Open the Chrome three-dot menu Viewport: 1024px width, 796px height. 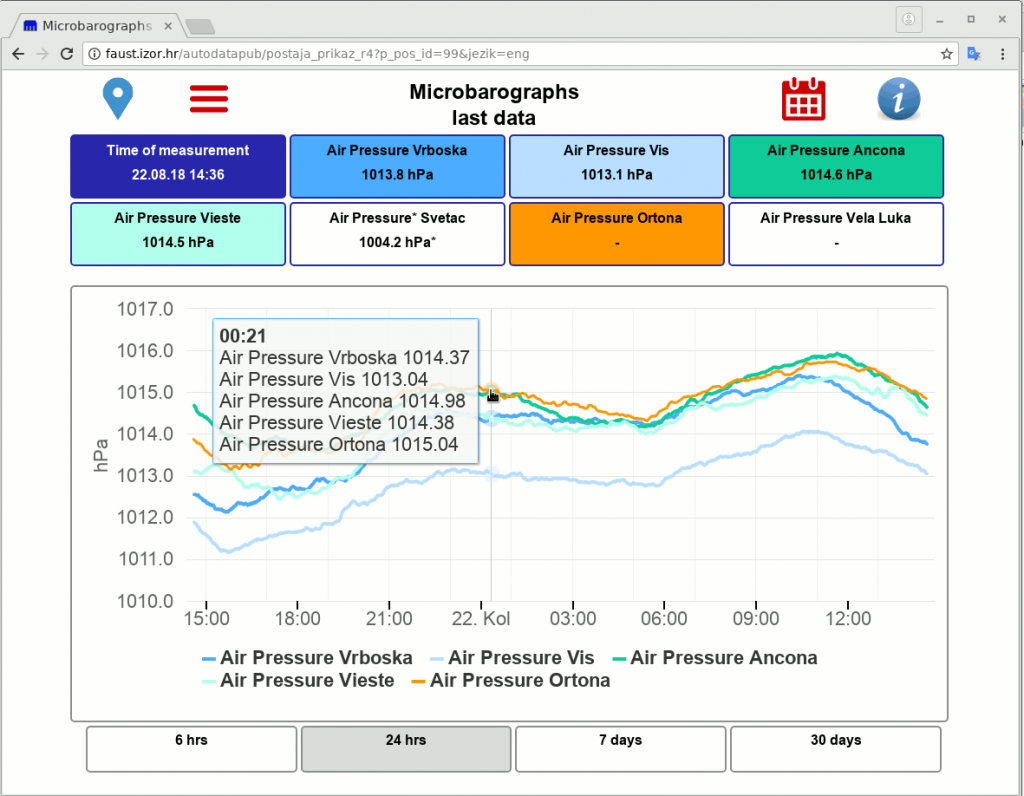click(1004, 53)
